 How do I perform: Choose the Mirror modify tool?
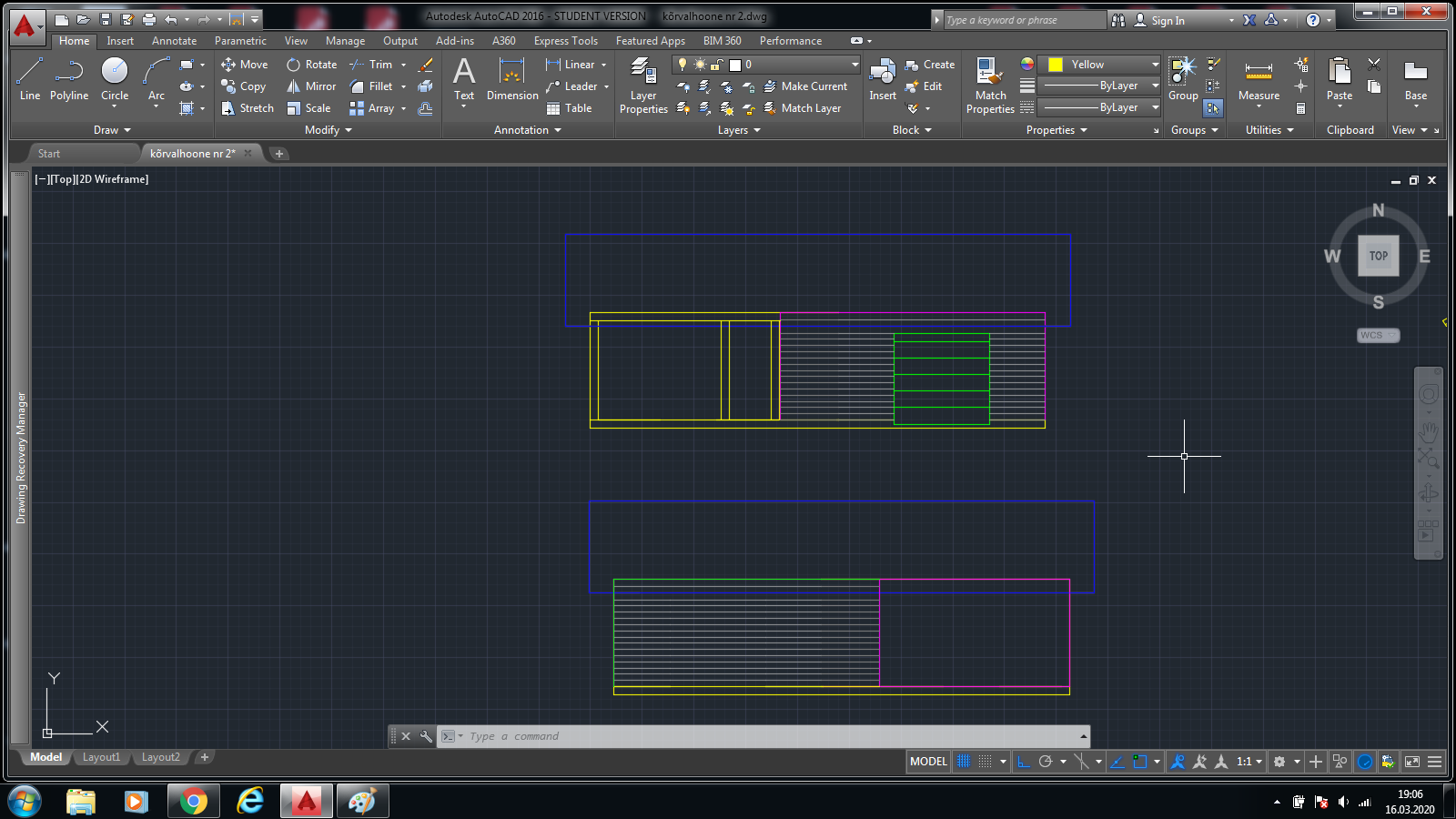click(311, 86)
